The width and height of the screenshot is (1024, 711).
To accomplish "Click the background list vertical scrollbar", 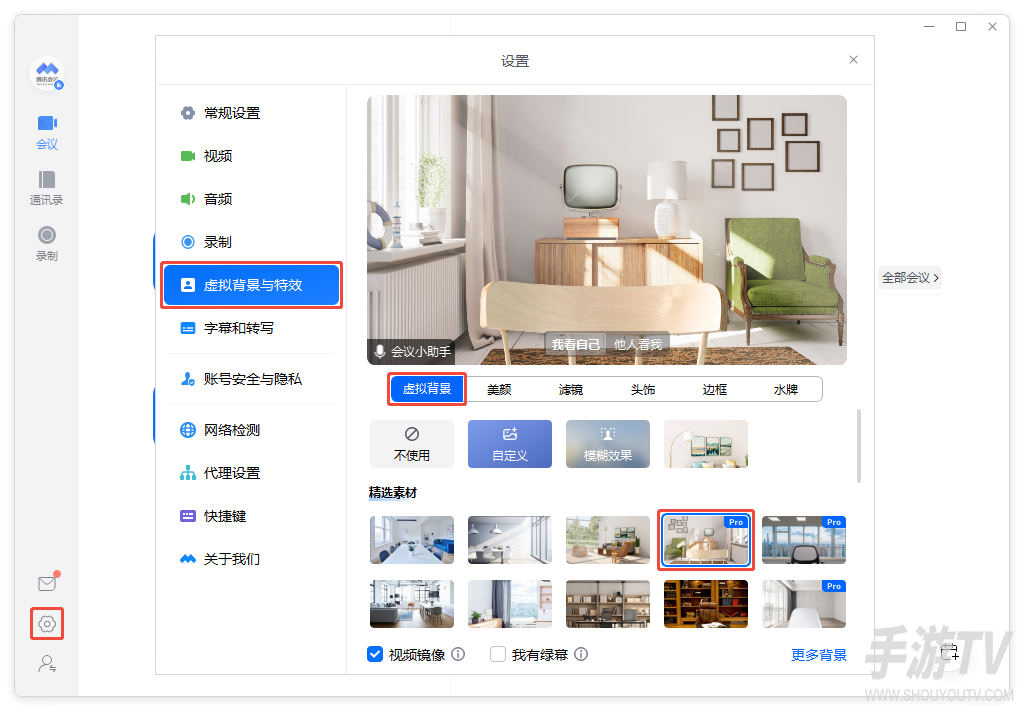I will (858, 446).
